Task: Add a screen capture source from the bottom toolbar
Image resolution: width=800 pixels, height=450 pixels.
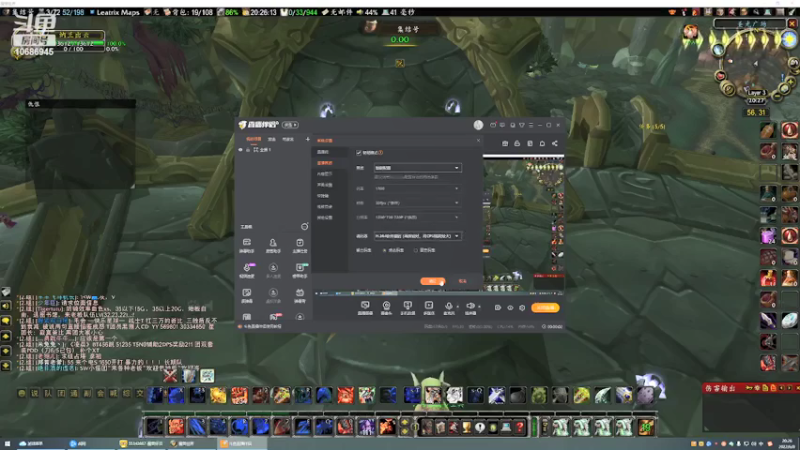Action: 365,308
